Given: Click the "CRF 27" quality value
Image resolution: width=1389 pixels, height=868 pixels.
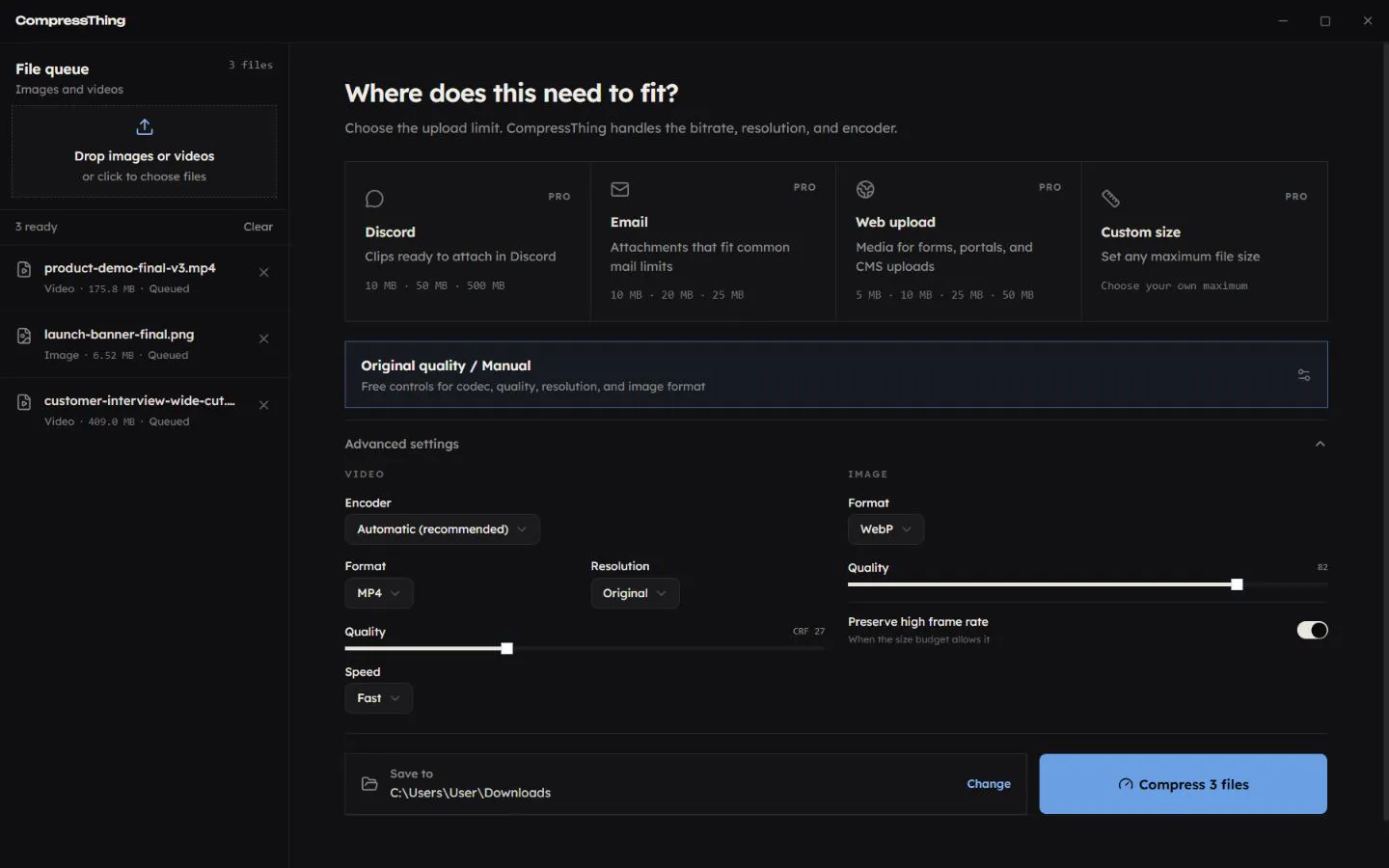Looking at the screenshot, I should pos(808,631).
